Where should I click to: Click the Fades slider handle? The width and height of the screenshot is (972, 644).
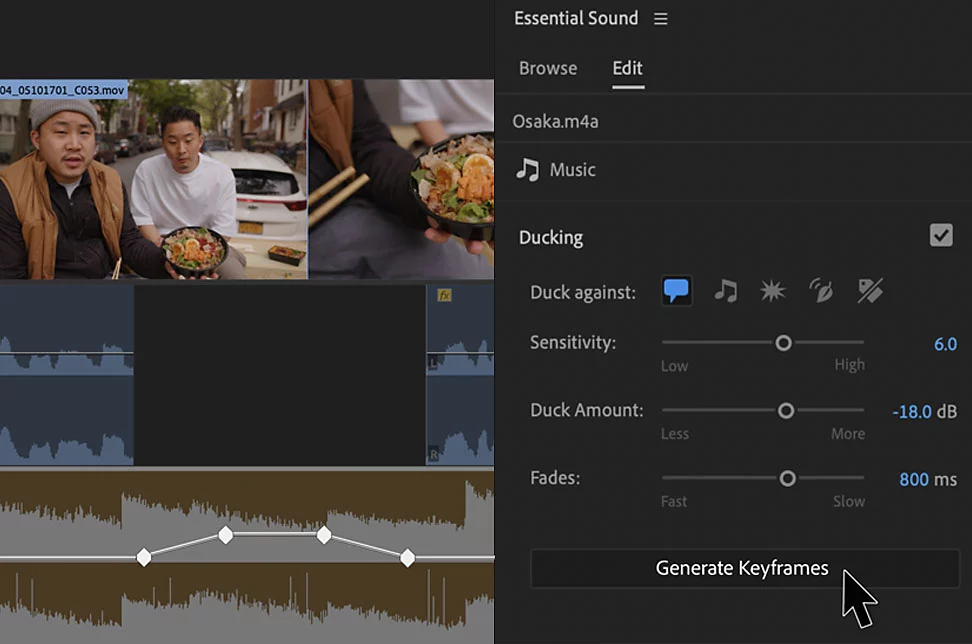click(x=788, y=478)
